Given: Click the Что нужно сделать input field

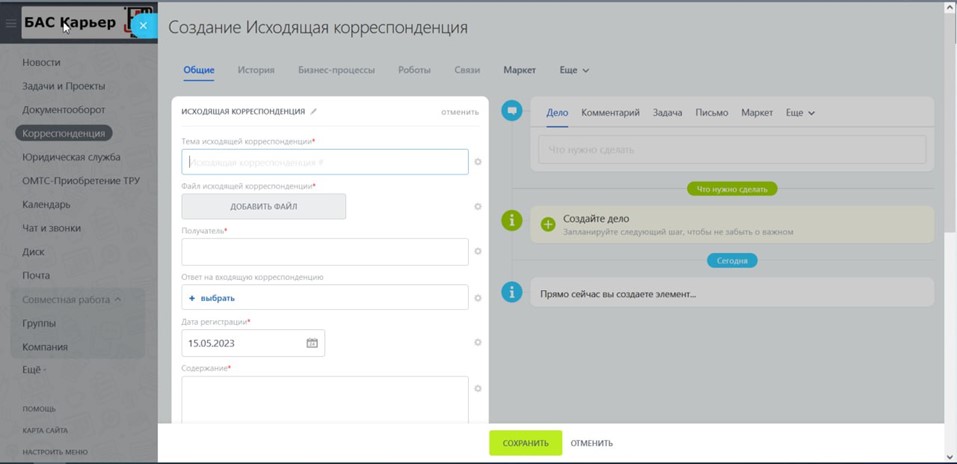Looking at the screenshot, I should point(731,150).
